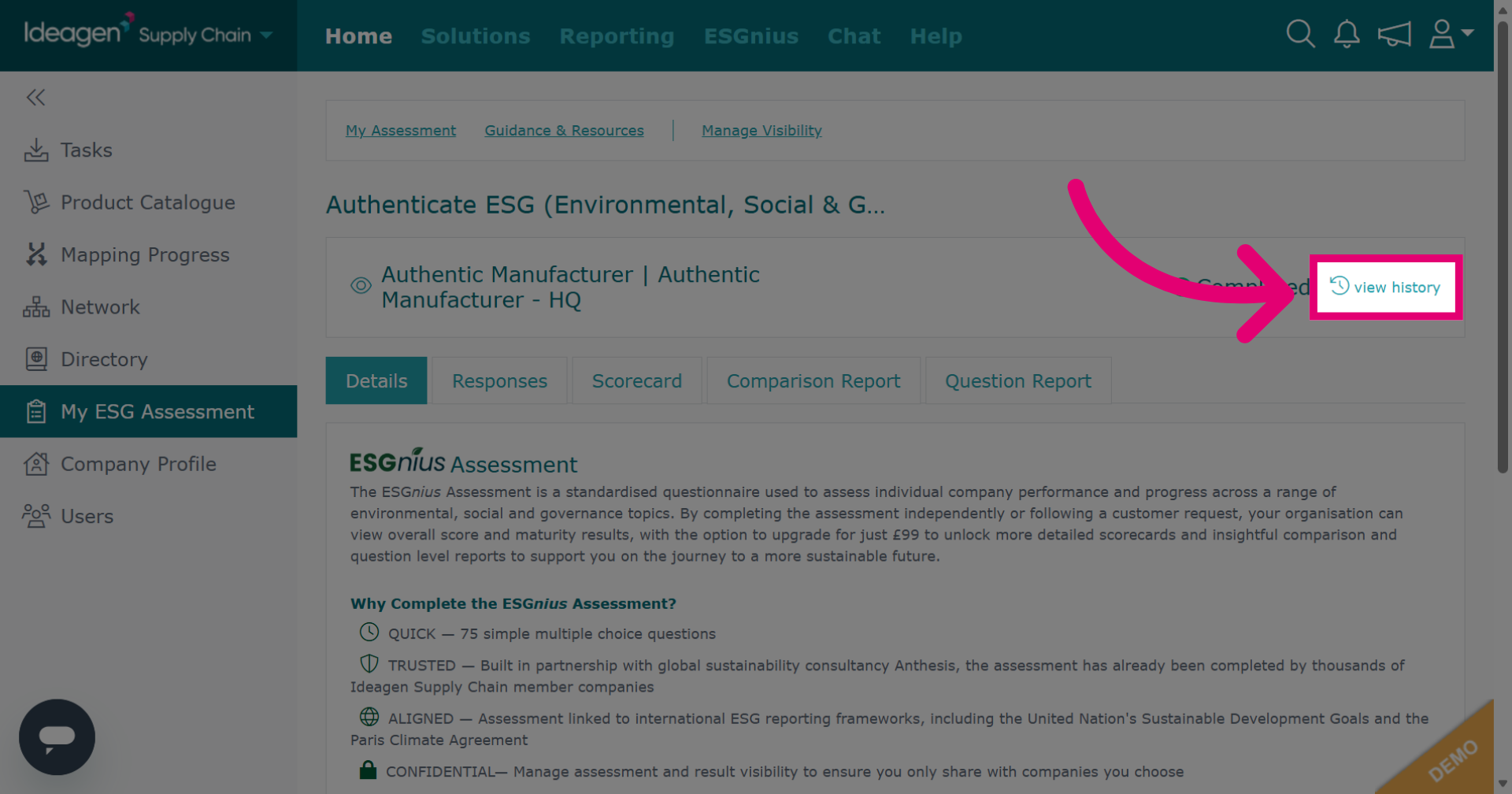Open the My Assessment link
Viewport: 1512px width, 794px height.
click(x=401, y=131)
